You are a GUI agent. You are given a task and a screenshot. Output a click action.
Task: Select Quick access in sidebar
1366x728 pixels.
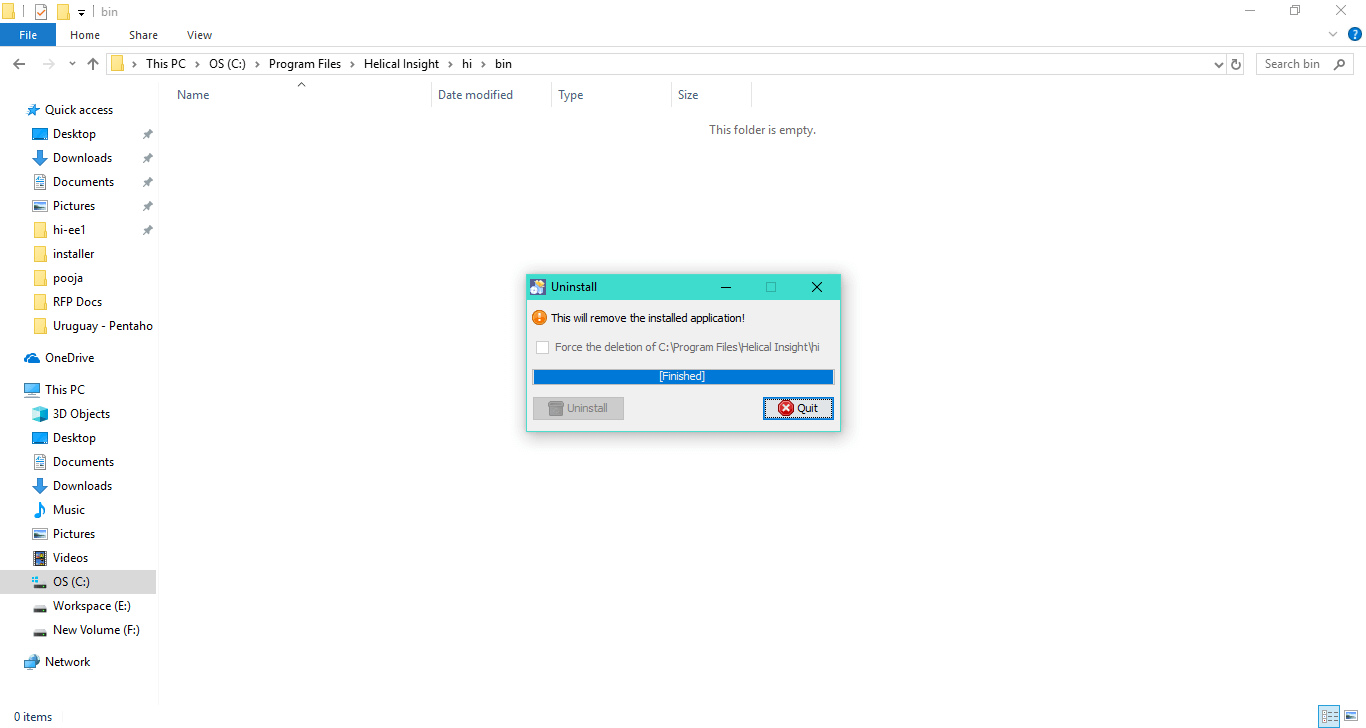(79, 110)
